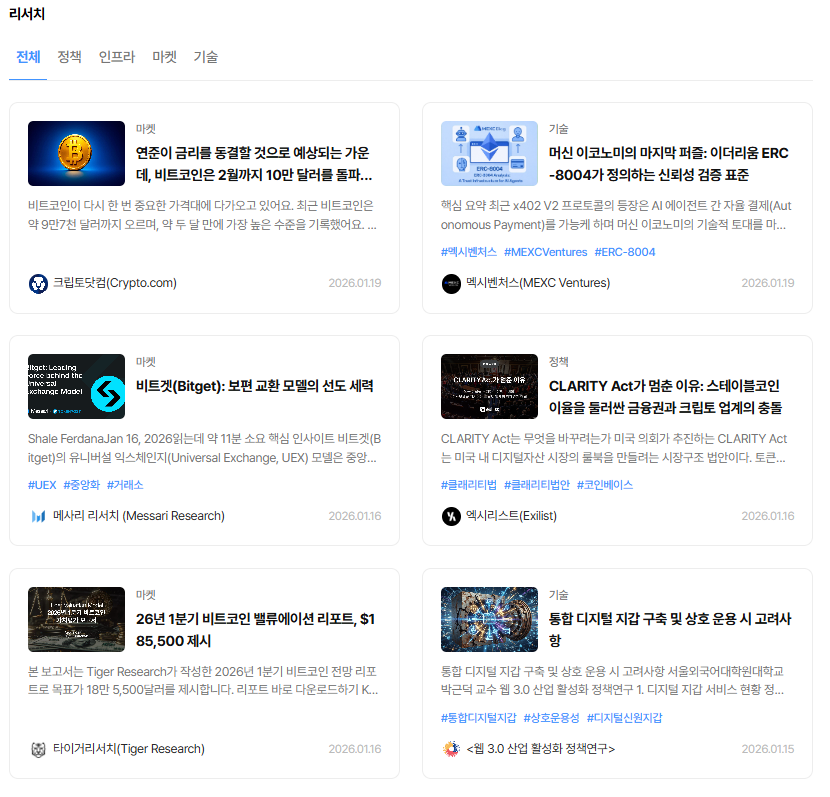Click the Tiger Research logo icon
This screenshot has width=830, height=797.
point(38,749)
